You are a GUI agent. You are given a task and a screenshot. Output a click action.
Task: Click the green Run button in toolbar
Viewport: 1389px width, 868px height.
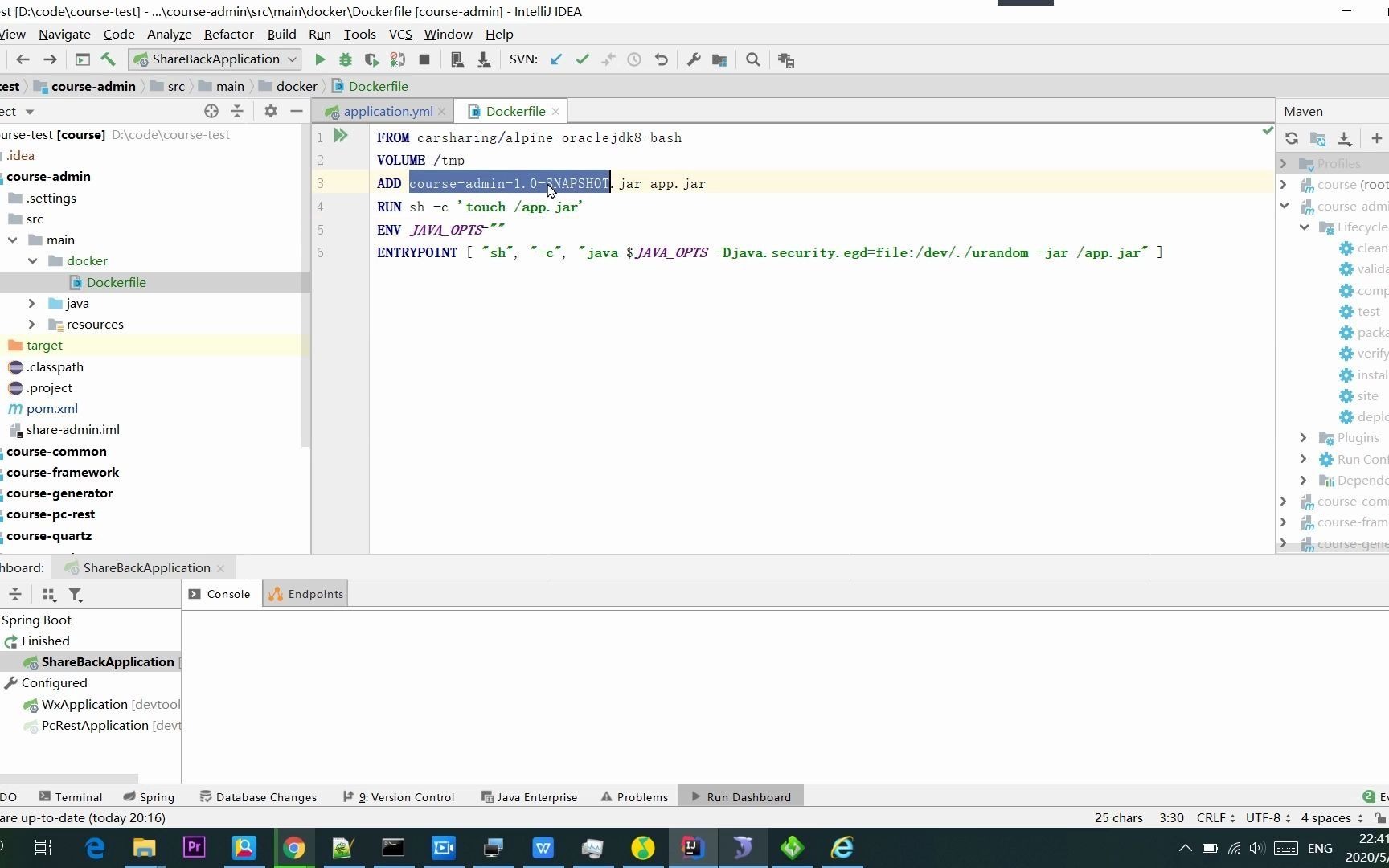pyautogui.click(x=320, y=59)
